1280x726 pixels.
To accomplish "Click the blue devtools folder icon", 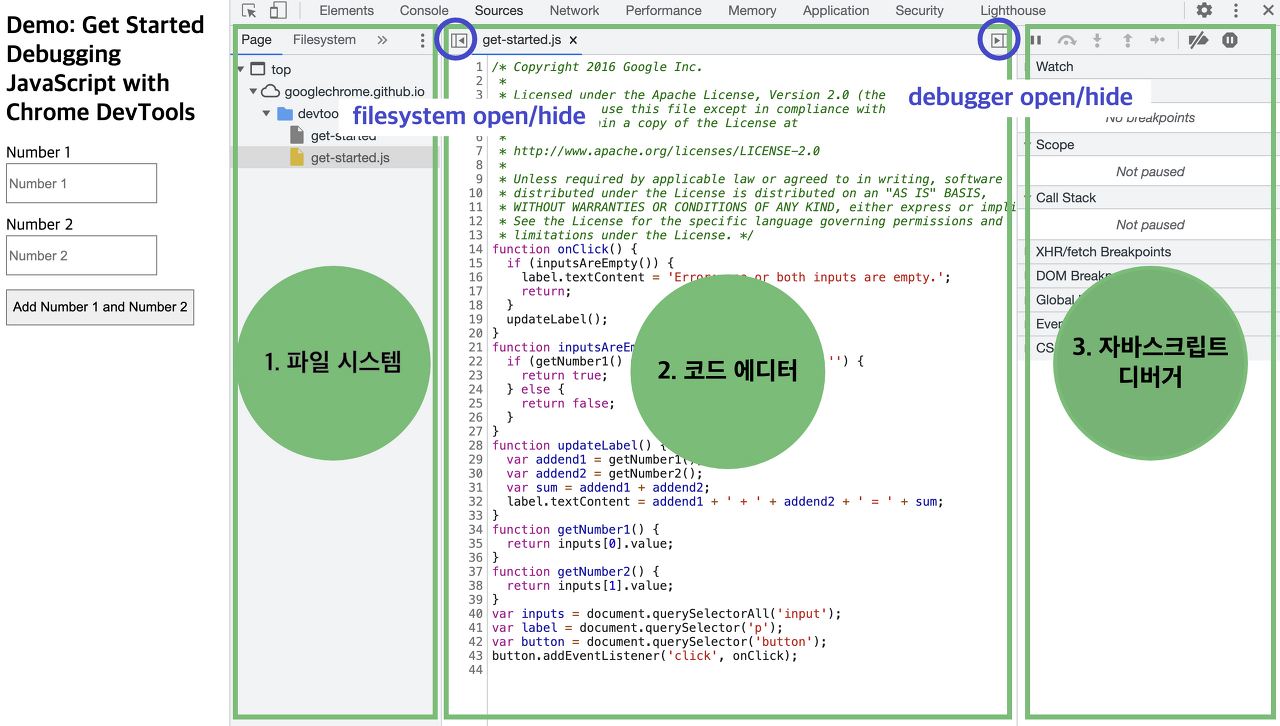I will click(285, 113).
